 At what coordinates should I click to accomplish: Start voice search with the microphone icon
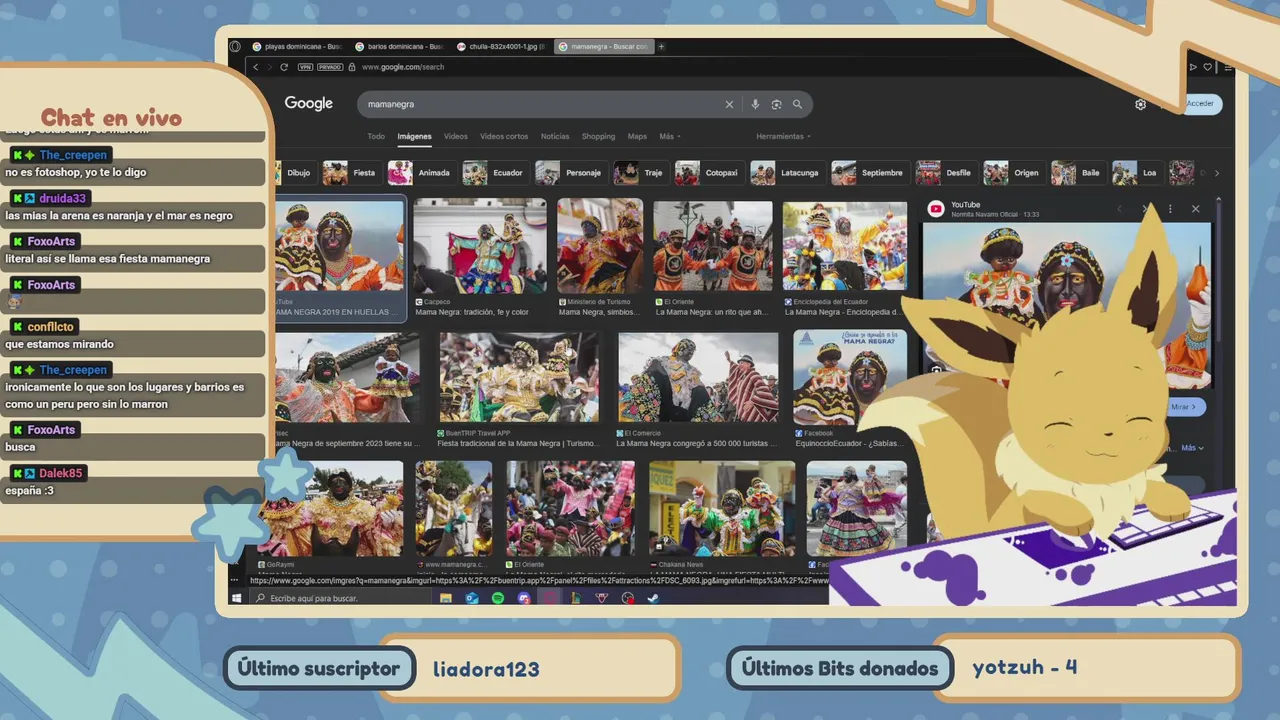[755, 104]
